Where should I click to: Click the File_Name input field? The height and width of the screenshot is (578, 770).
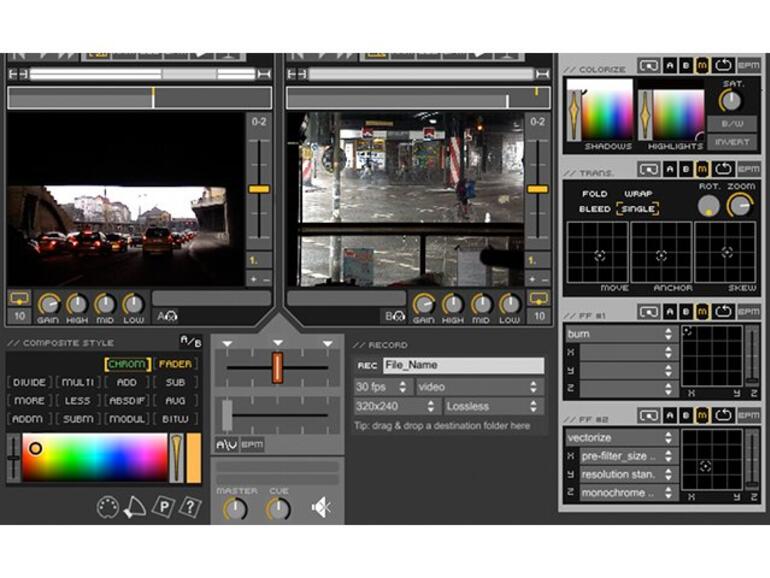pyautogui.click(x=462, y=367)
